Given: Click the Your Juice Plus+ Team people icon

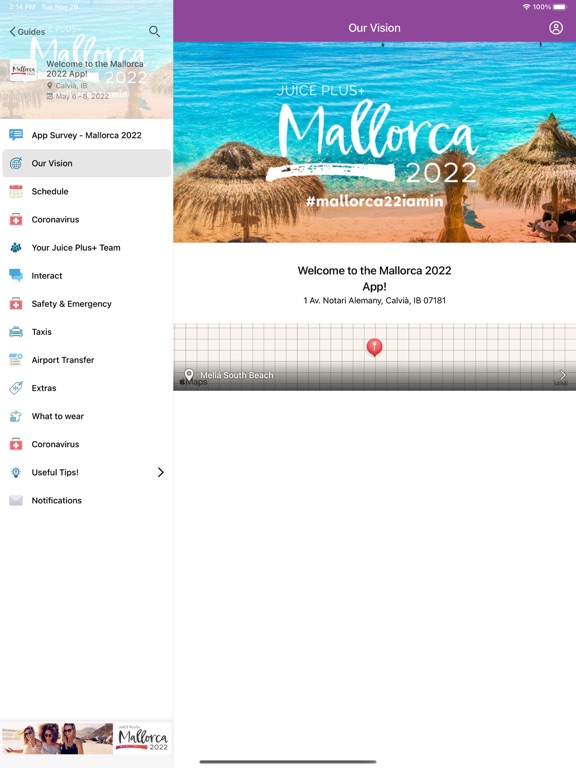Looking at the screenshot, I should point(16,247).
